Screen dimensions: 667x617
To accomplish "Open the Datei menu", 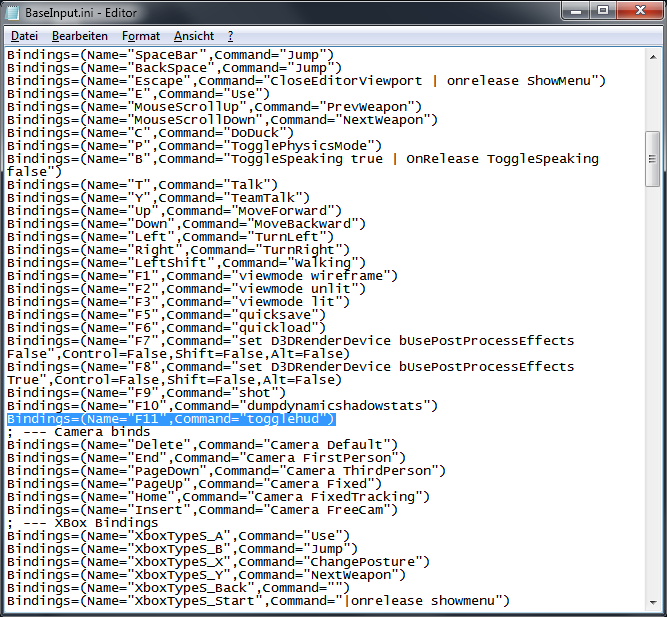I will click(24, 35).
